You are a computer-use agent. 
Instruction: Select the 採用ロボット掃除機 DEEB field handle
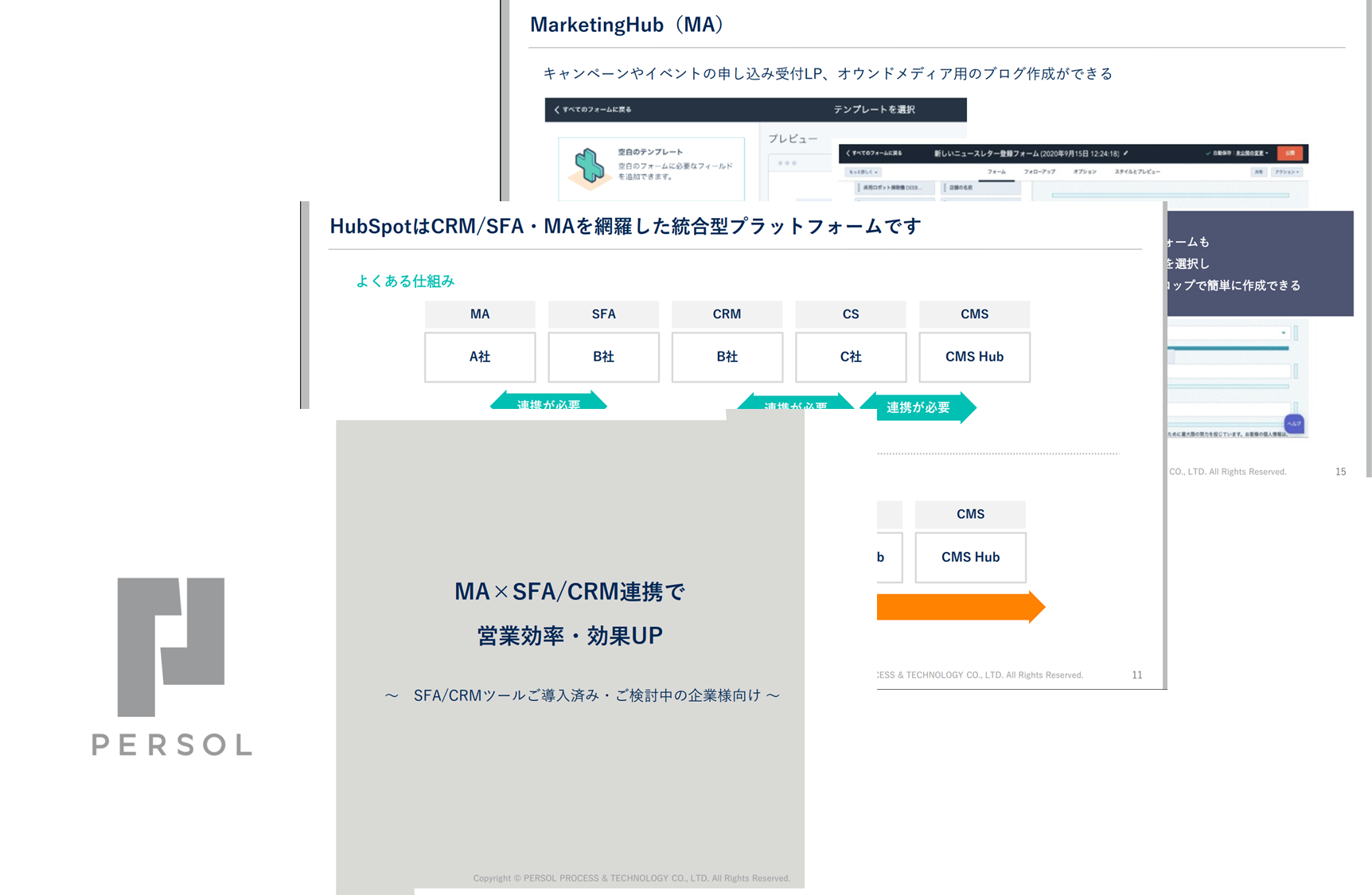859,188
